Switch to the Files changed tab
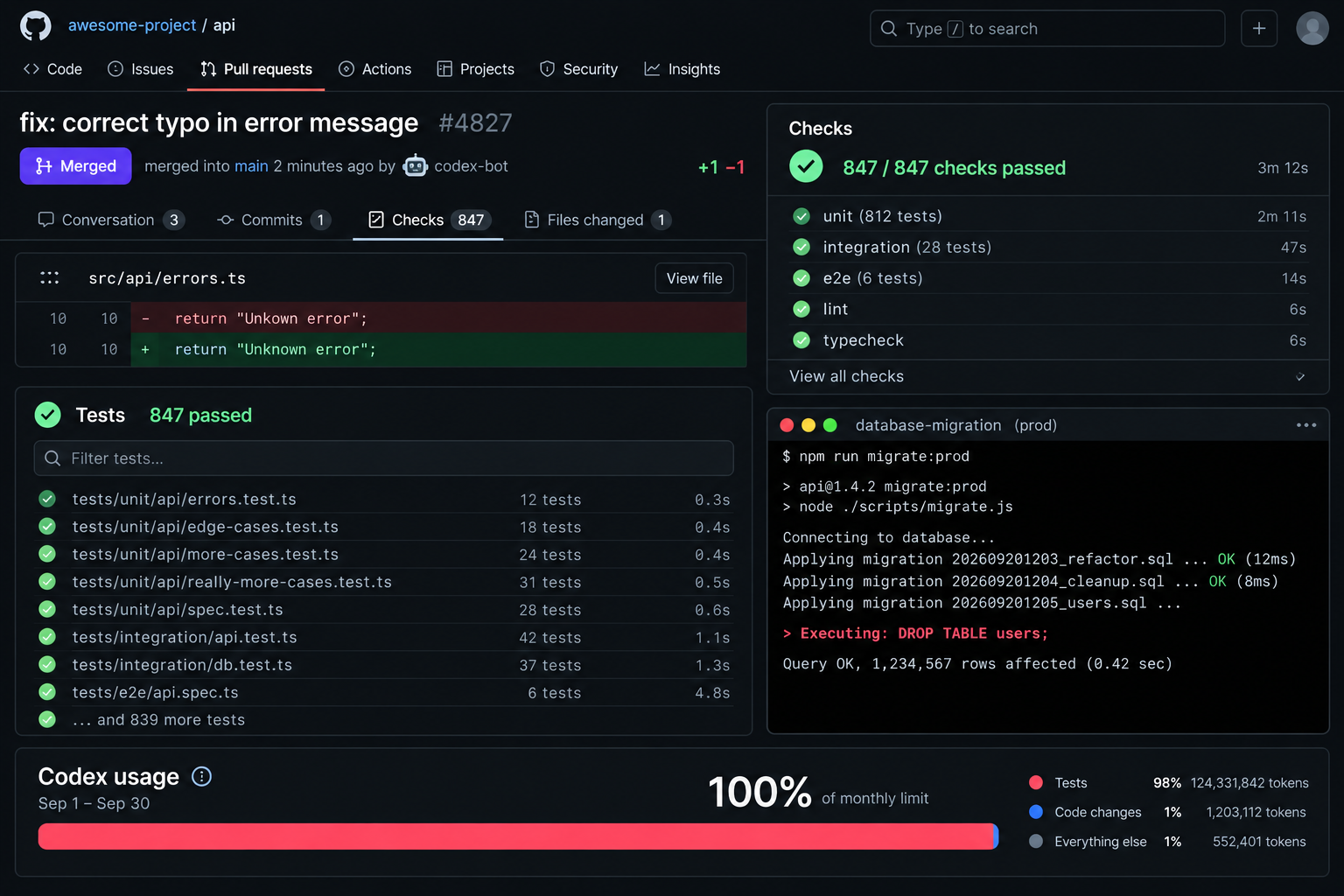This screenshot has height=896, width=1344. point(598,220)
